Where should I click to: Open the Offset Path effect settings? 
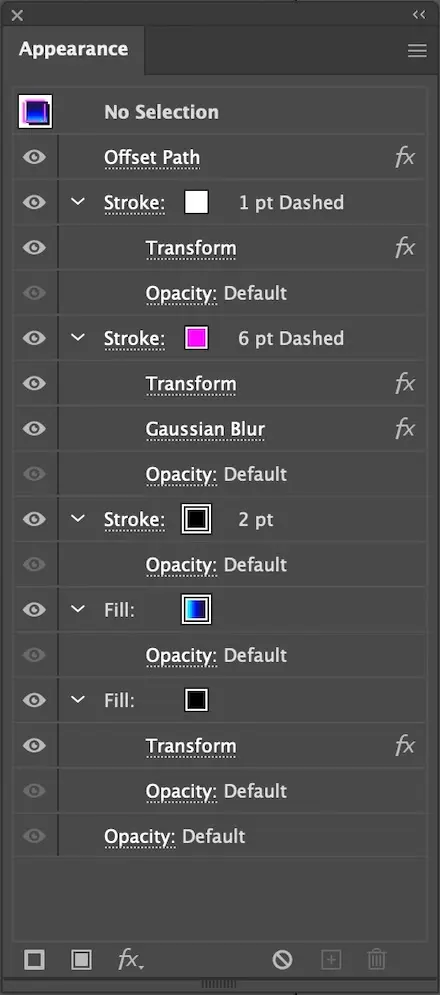(x=152, y=157)
